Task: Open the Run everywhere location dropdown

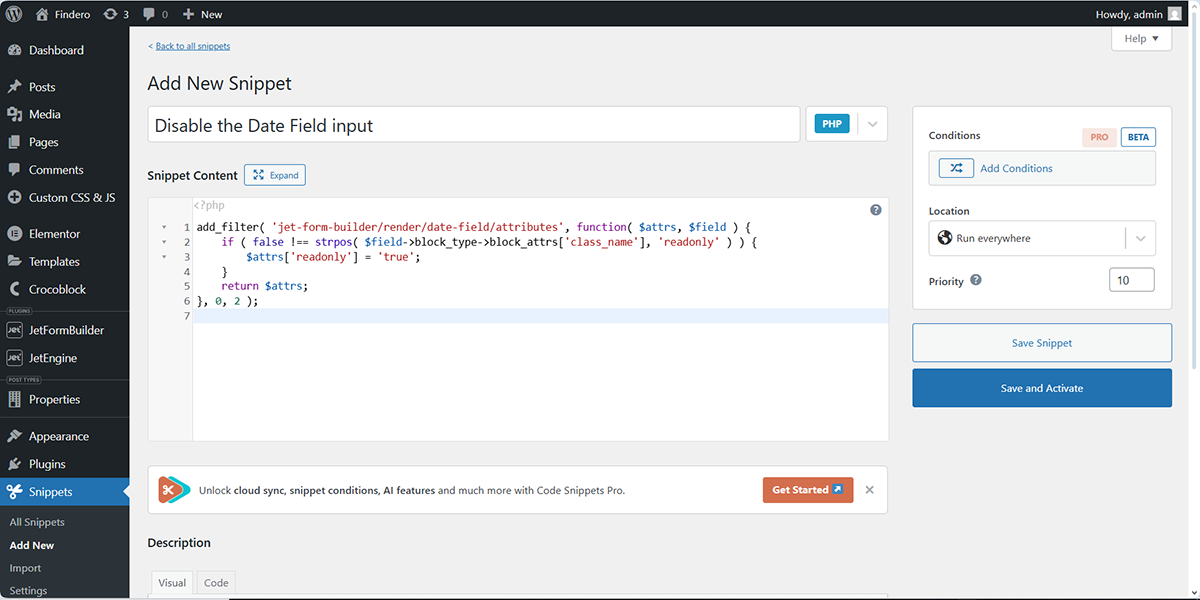Action: pyautogui.click(x=1042, y=238)
